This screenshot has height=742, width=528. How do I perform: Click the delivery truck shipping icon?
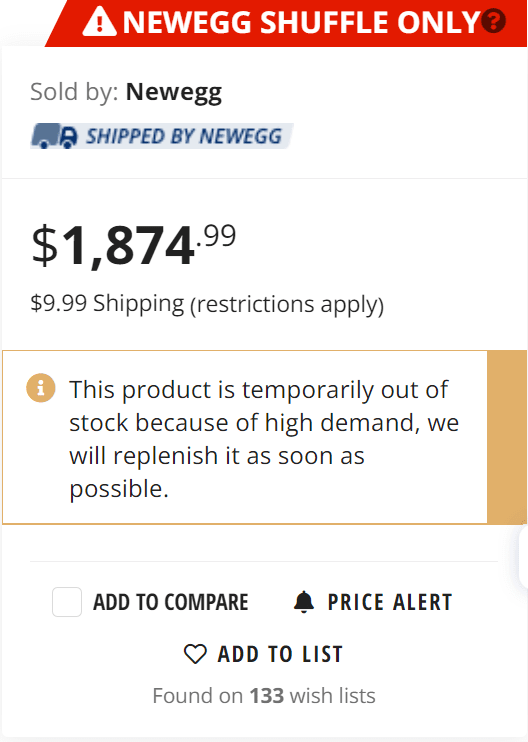click(54, 136)
